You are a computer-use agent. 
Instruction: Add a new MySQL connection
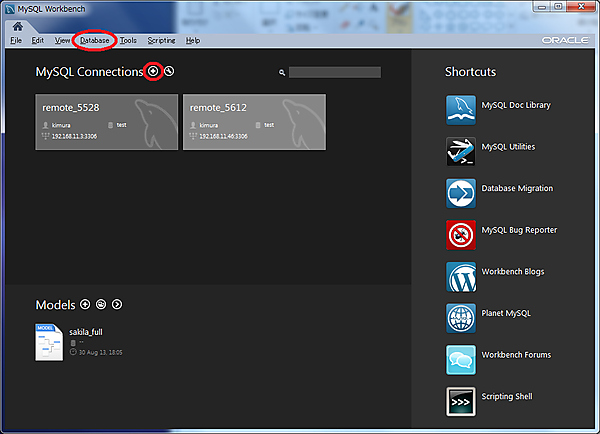[153, 72]
